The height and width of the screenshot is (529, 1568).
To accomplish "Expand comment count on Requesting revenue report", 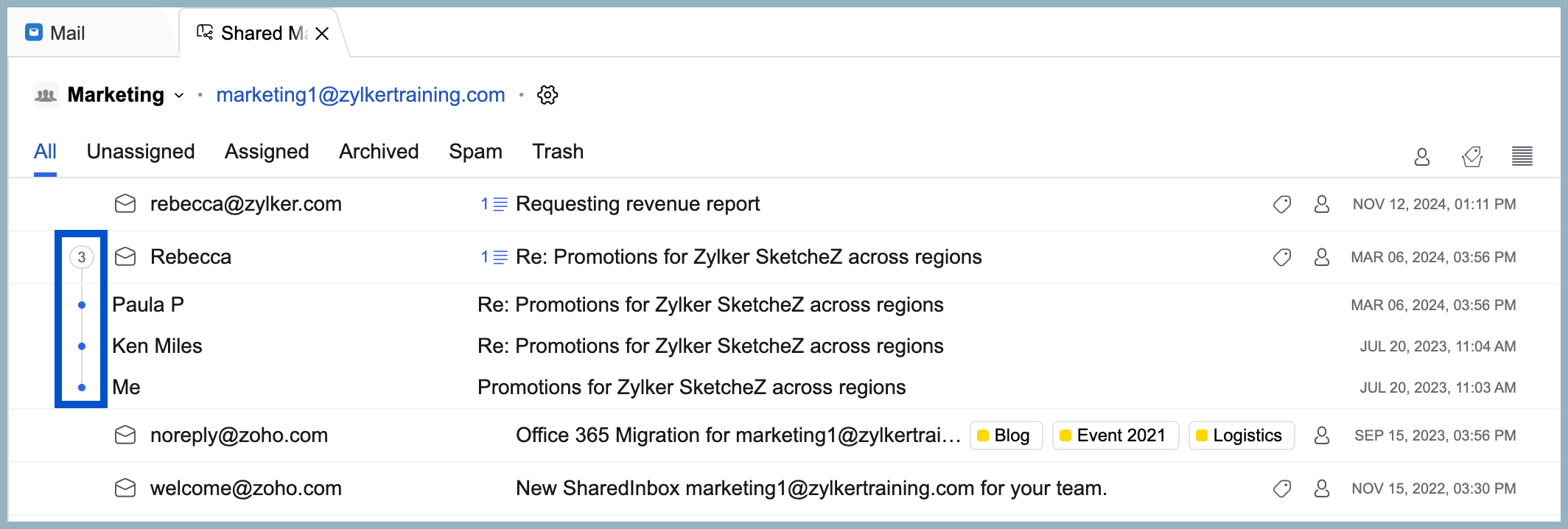I will coord(494,204).
